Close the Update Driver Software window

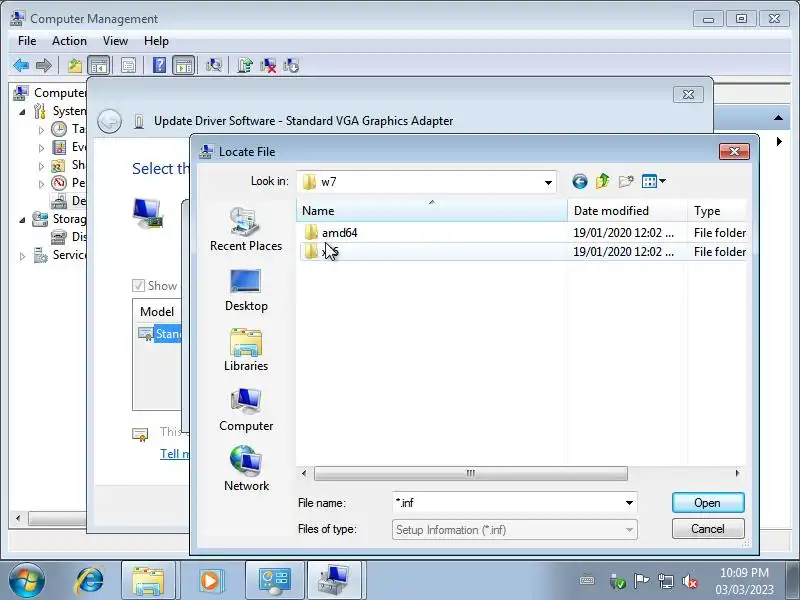click(688, 94)
